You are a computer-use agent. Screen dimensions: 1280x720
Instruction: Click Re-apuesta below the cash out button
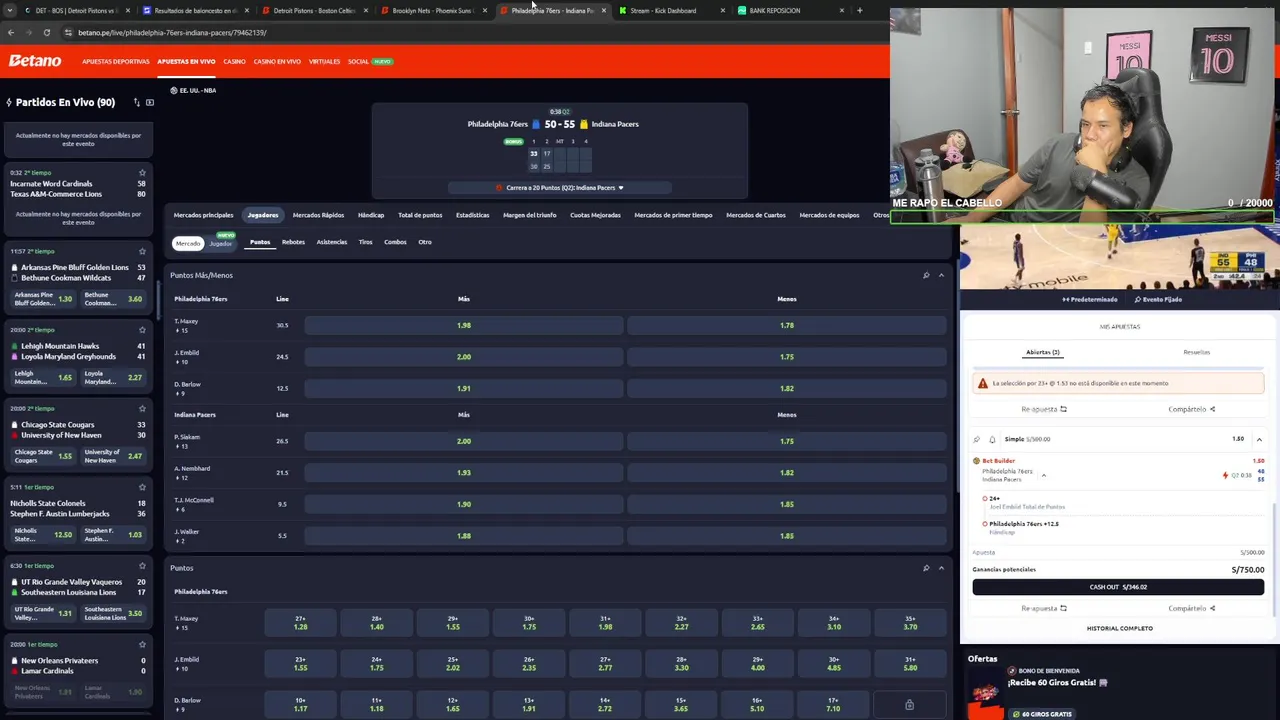click(x=1044, y=608)
